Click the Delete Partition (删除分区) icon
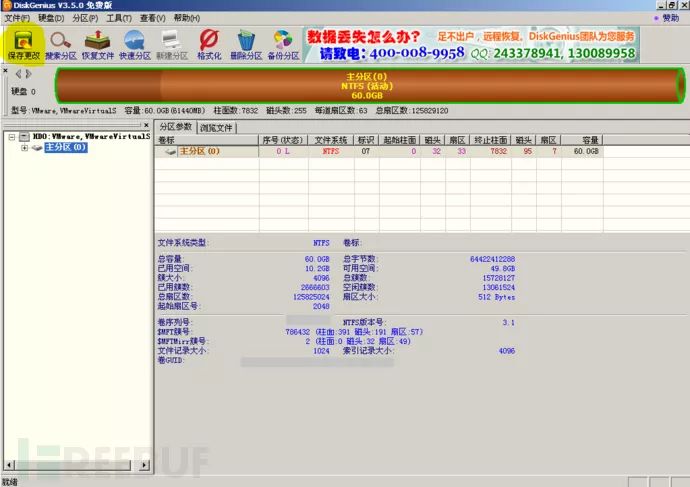690x487 pixels. [x=246, y=44]
